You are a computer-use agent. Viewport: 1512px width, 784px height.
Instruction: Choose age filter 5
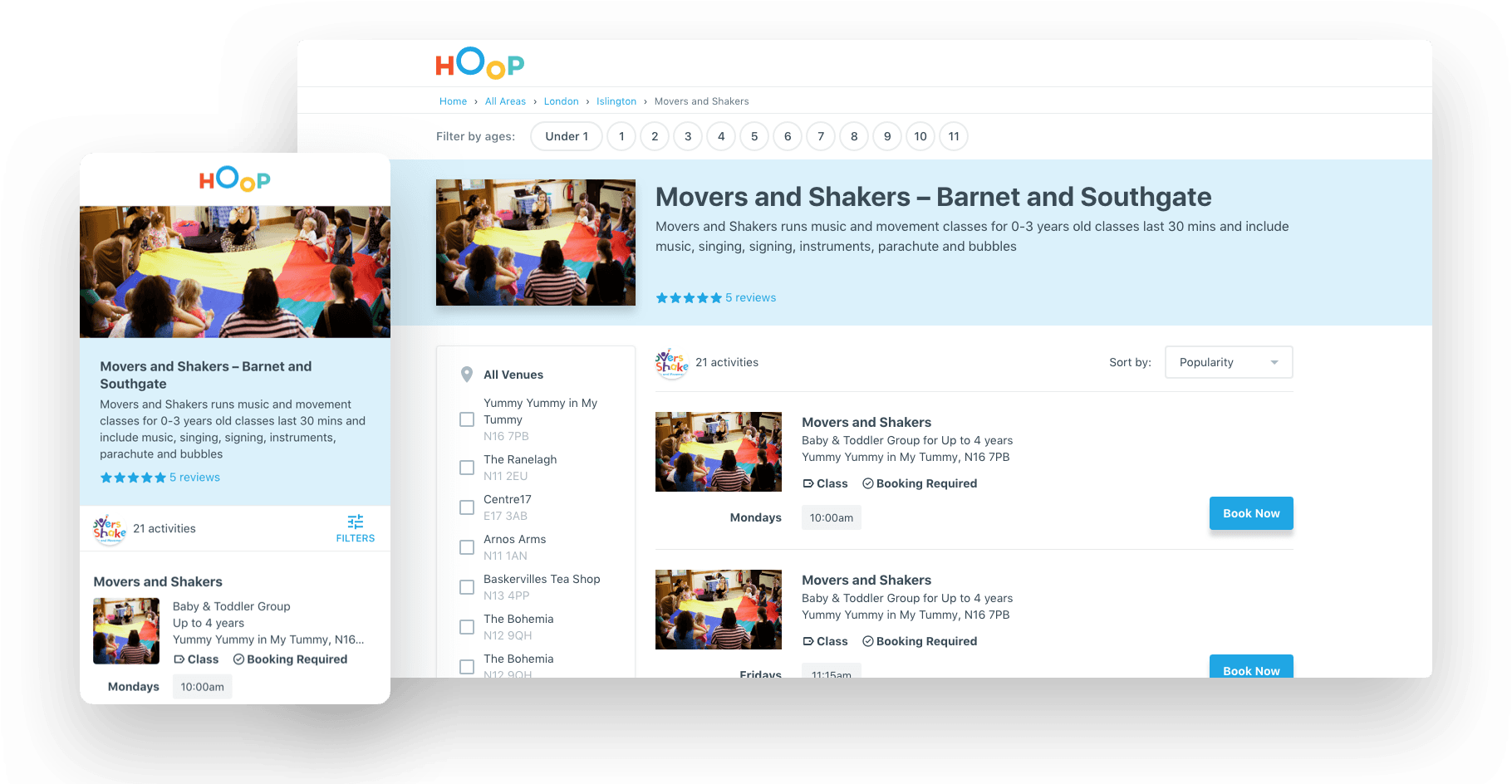(754, 136)
